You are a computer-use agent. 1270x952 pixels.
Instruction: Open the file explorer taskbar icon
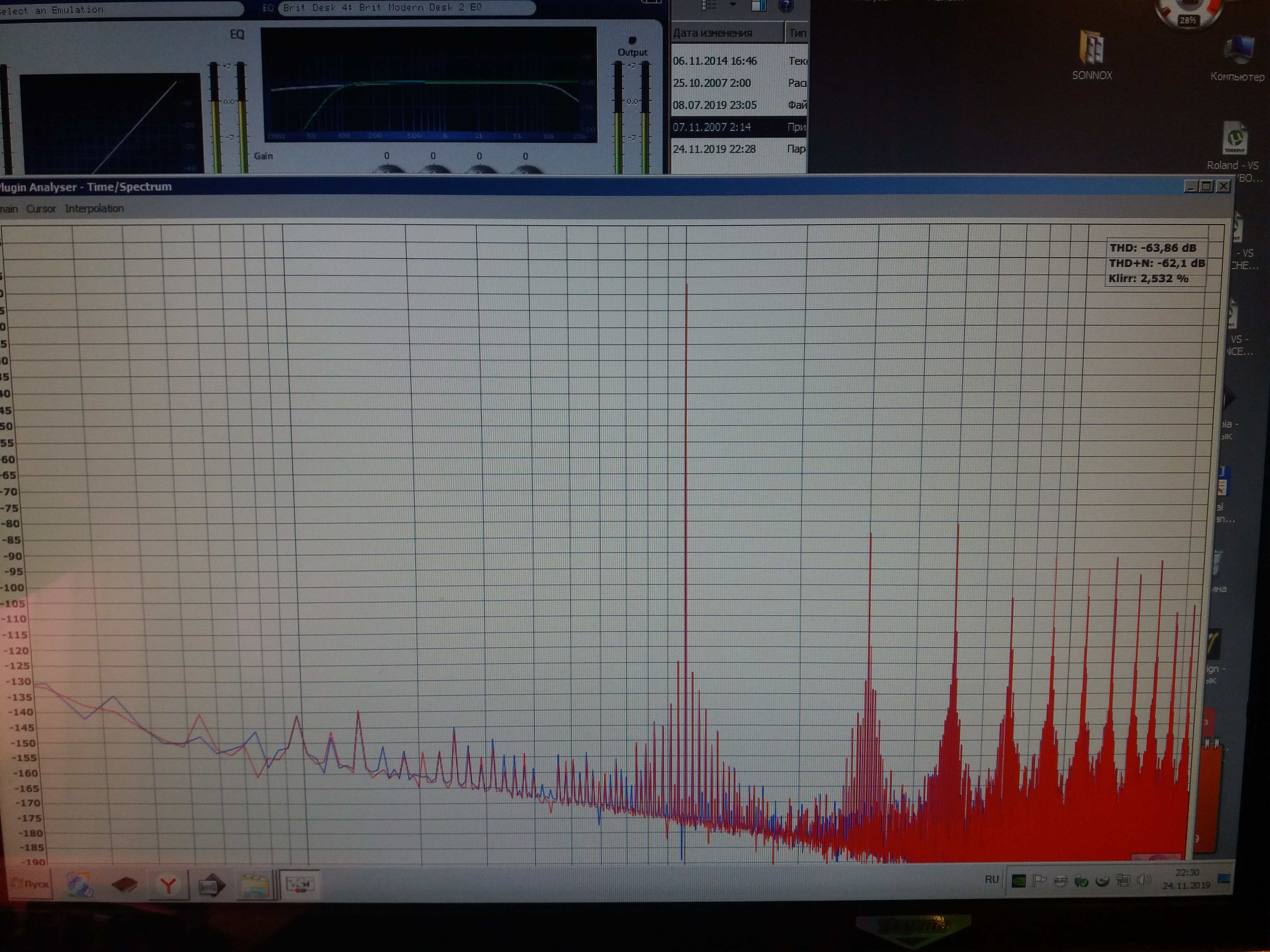click(255, 886)
